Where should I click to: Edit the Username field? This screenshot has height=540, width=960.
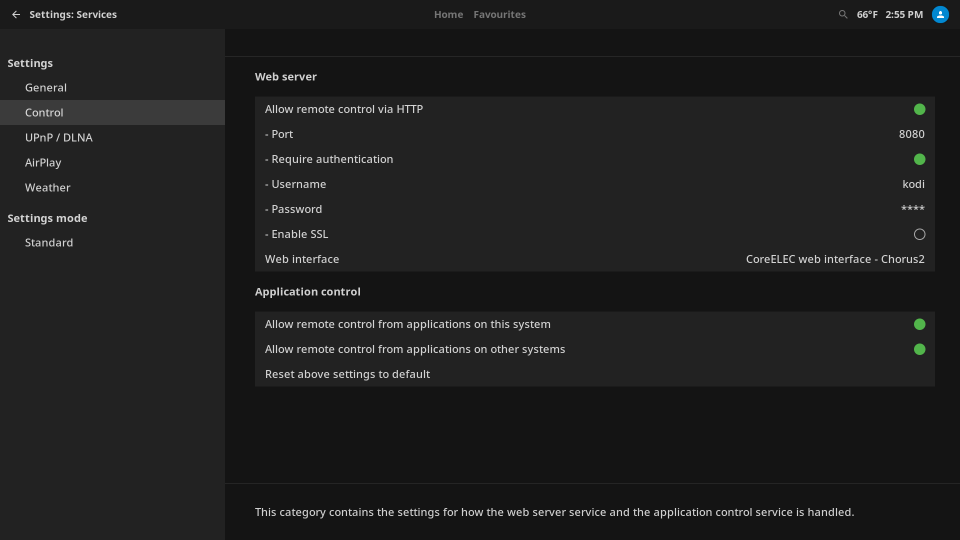coord(594,184)
